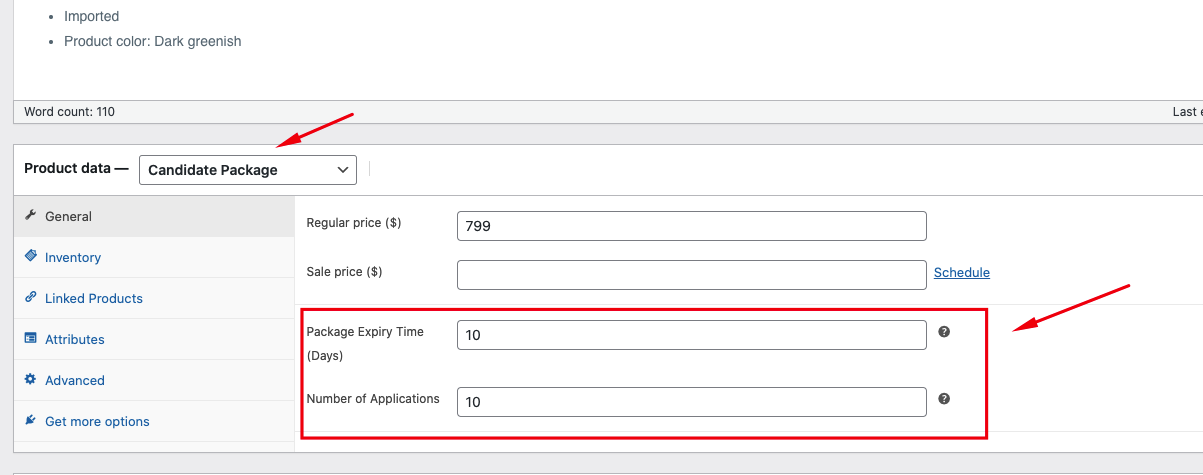Screen dimensions: 1203x475
Task: Show help tooltip for Number of Applications
Action: pos(944,399)
